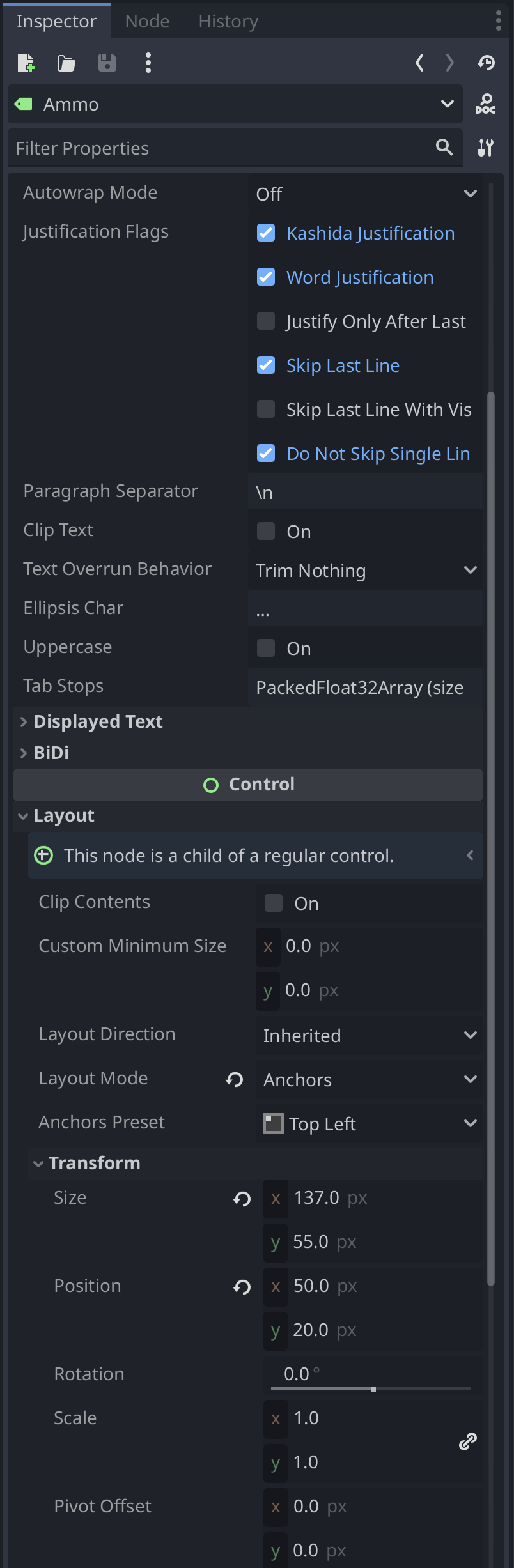Switch to the History tab

click(x=228, y=21)
